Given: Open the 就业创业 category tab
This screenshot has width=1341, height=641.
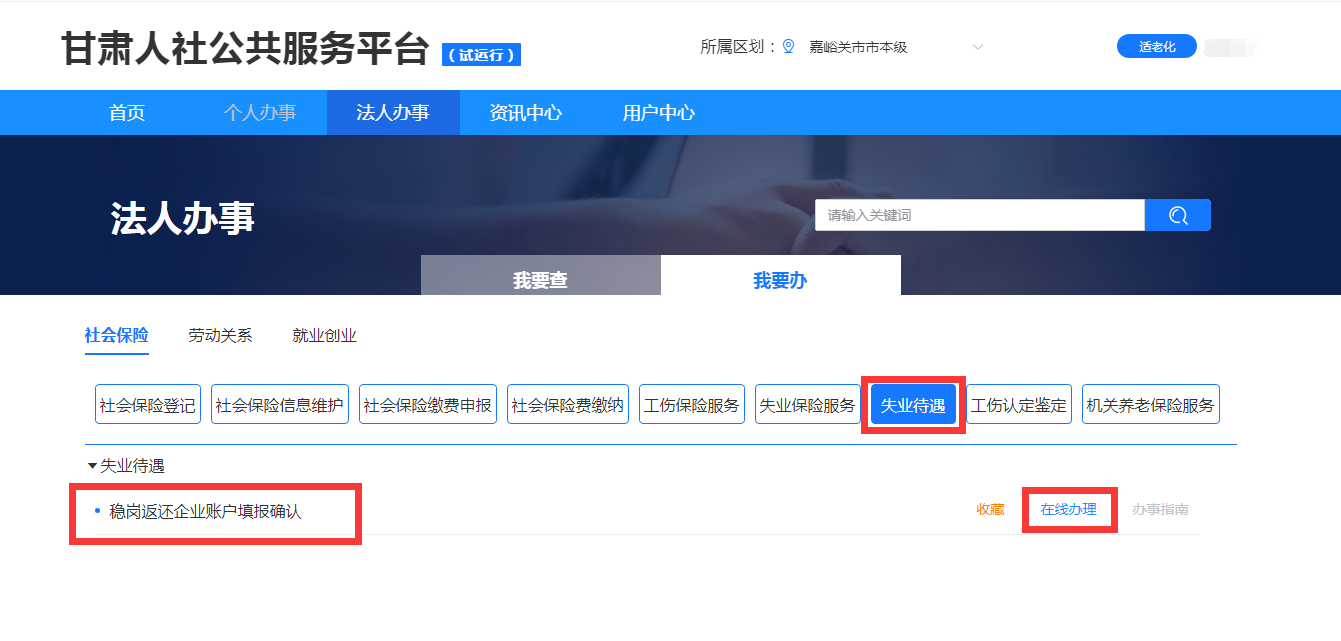Looking at the screenshot, I should click(x=324, y=336).
